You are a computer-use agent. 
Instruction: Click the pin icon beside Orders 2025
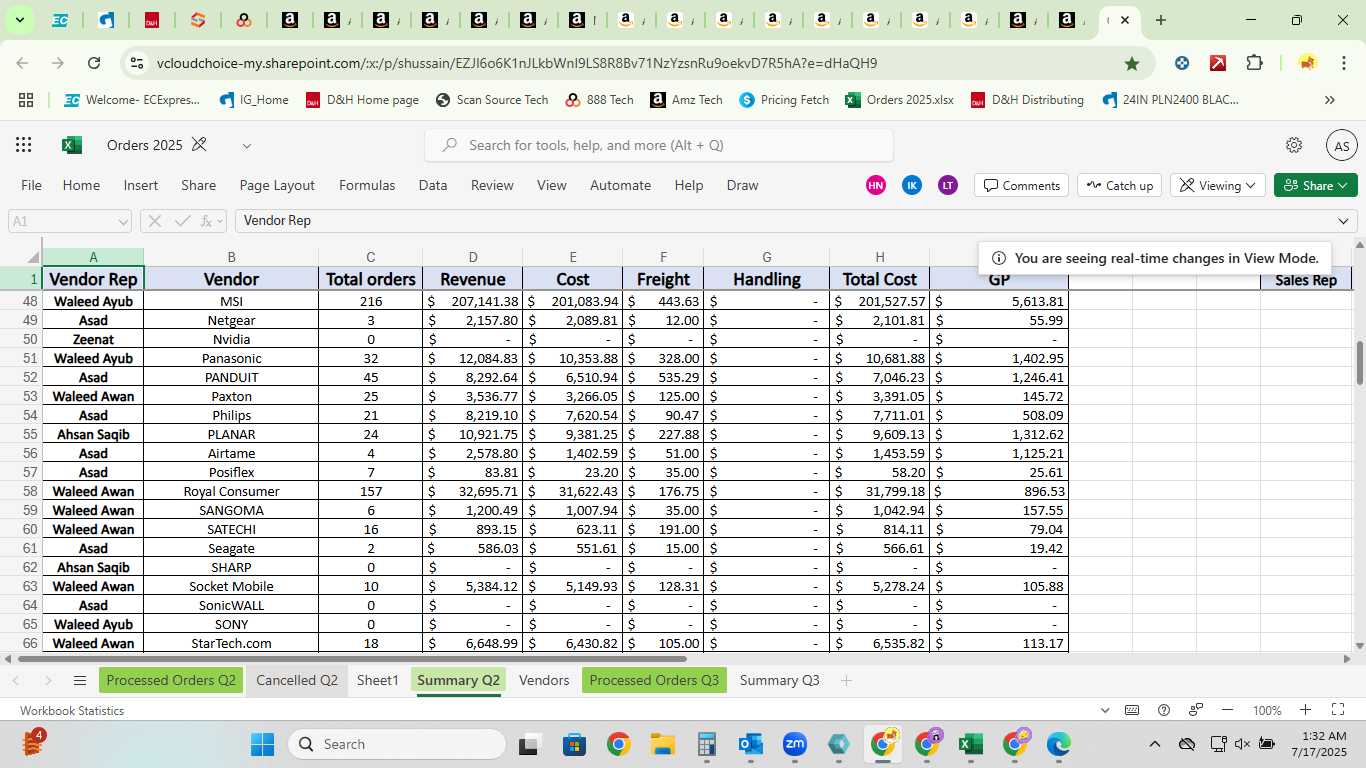(x=199, y=145)
